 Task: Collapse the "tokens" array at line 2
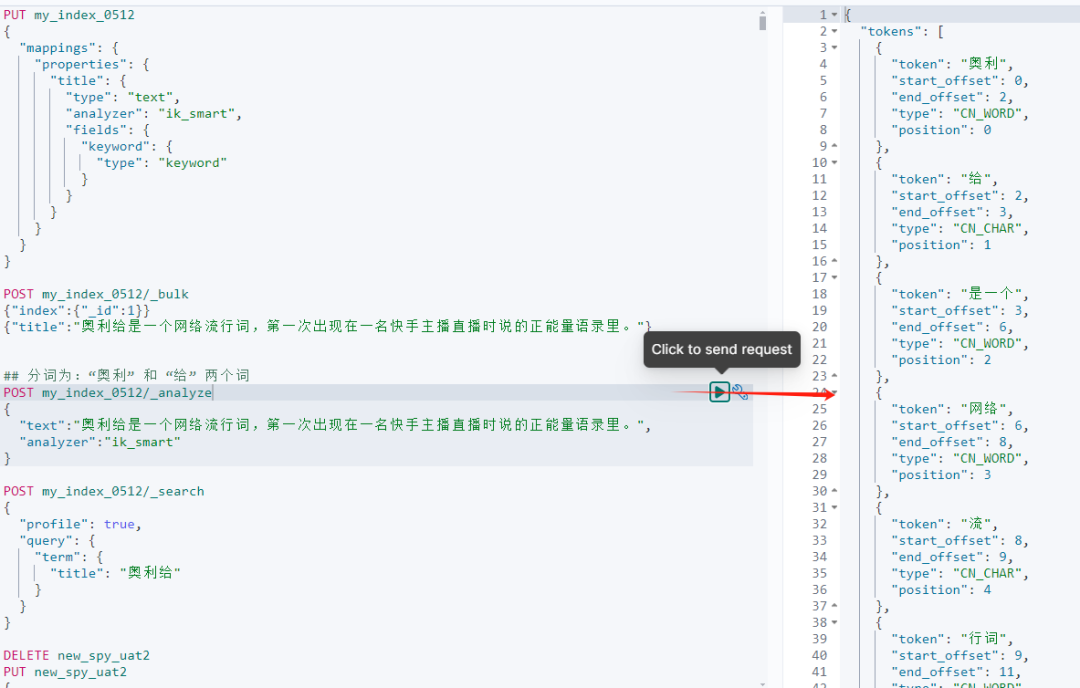[x=834, y=31]
